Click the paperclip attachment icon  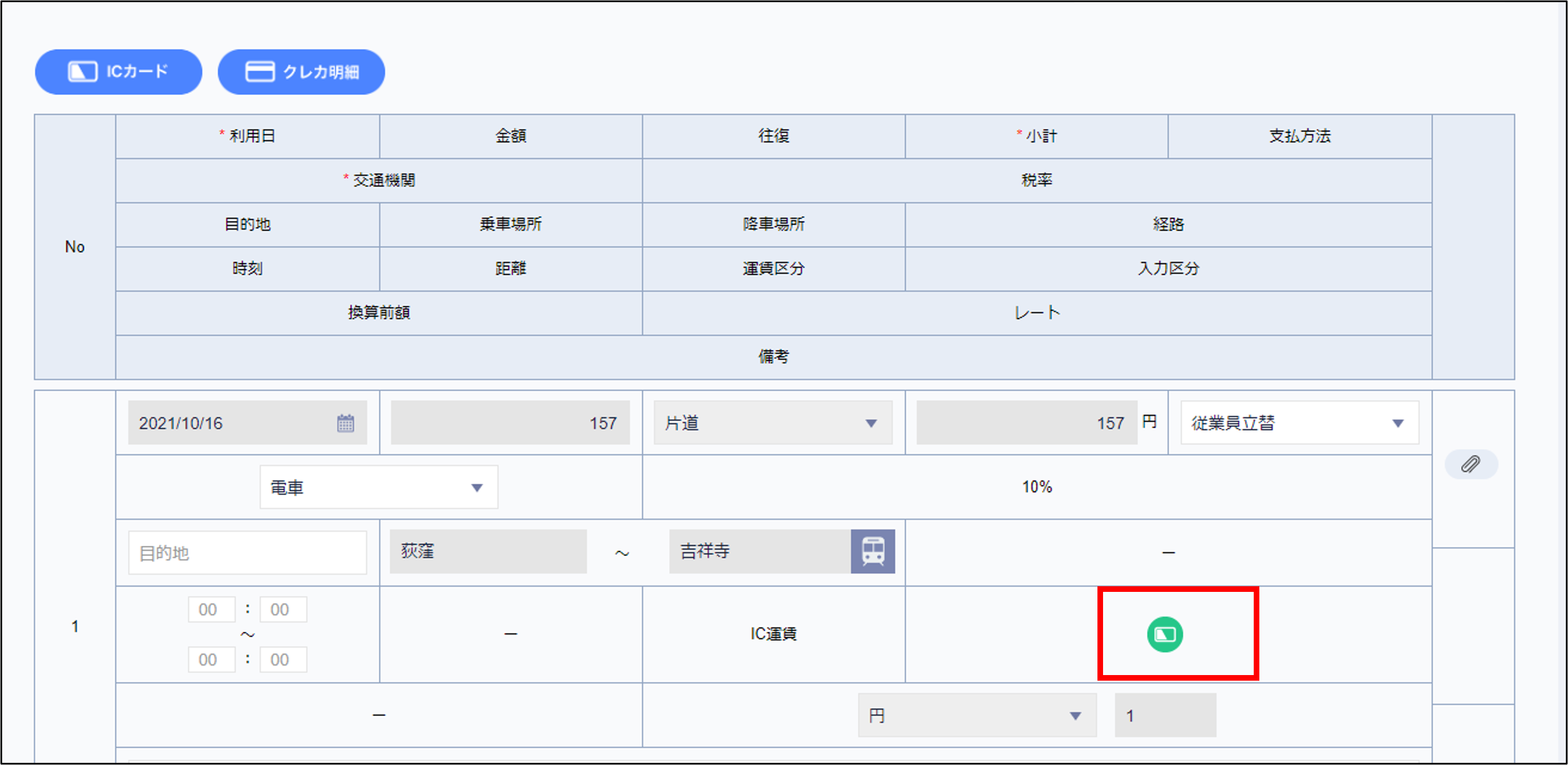[1471, 464]
